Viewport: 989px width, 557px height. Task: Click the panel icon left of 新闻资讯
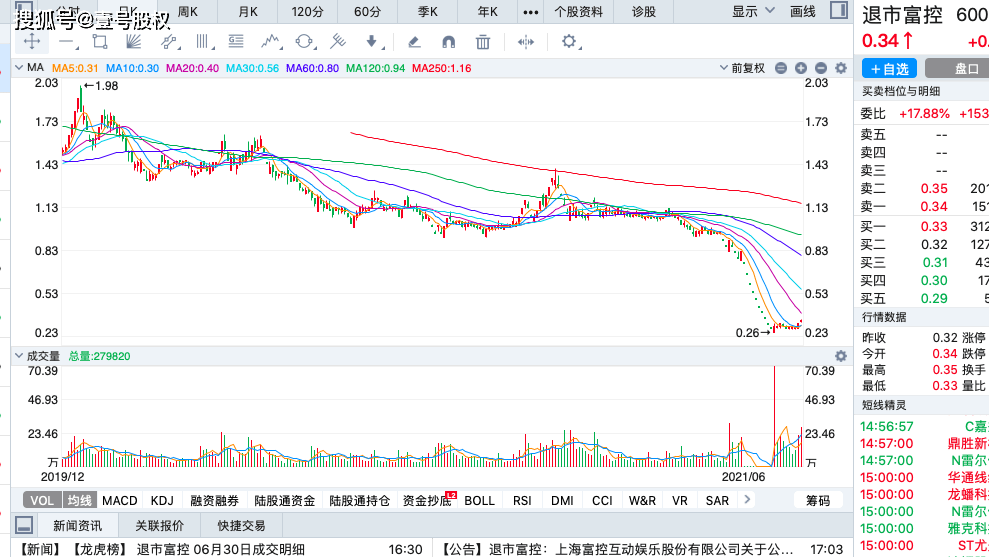pos(24,525)
